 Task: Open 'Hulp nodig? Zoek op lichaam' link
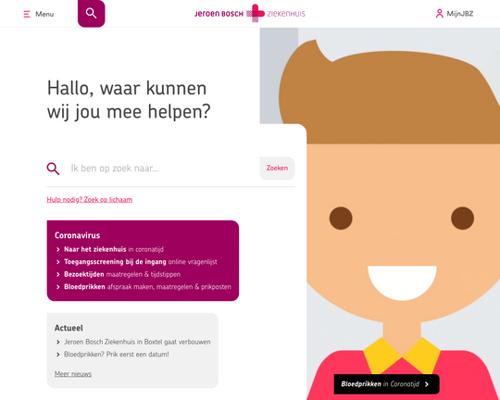pyautogui.click(x=89, y=200)
